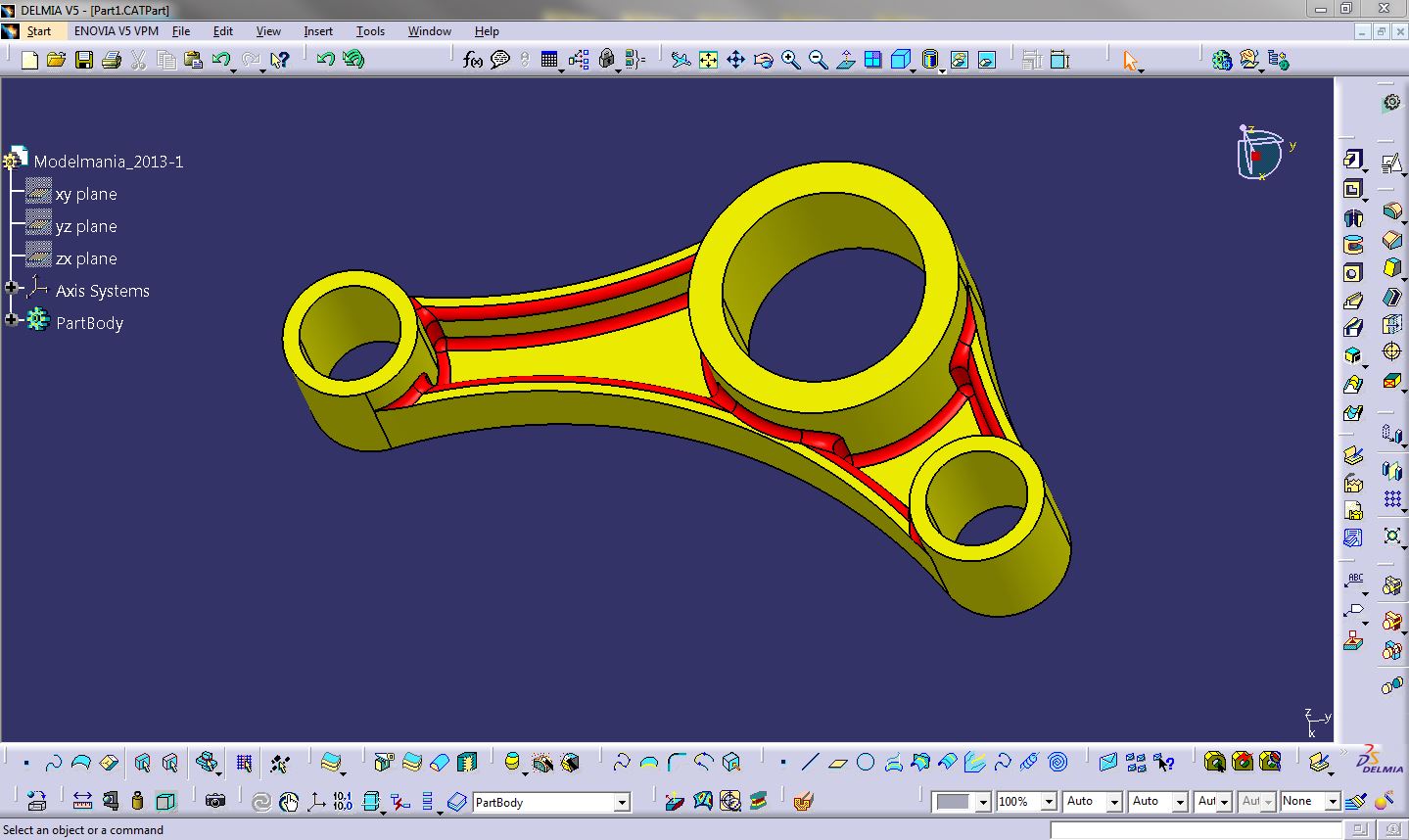Select the zx plane in tree
1409x840 pixels.
pyautogui.click(x=86, y=258)
